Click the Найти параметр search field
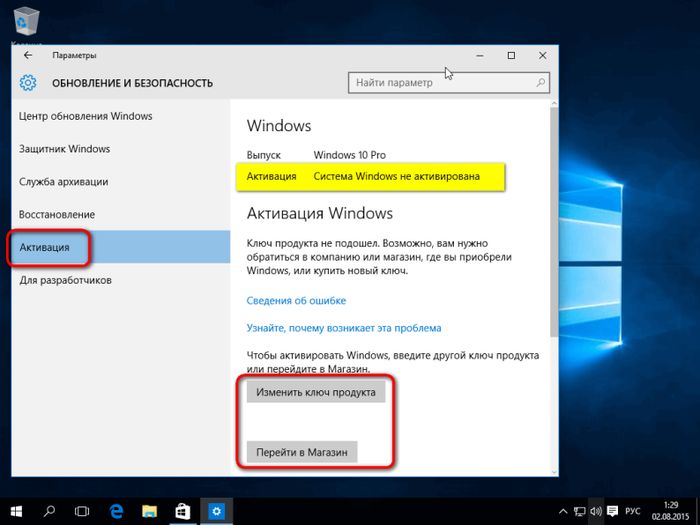The width and height of the screenshot is (700, 525). coord(449,83)
